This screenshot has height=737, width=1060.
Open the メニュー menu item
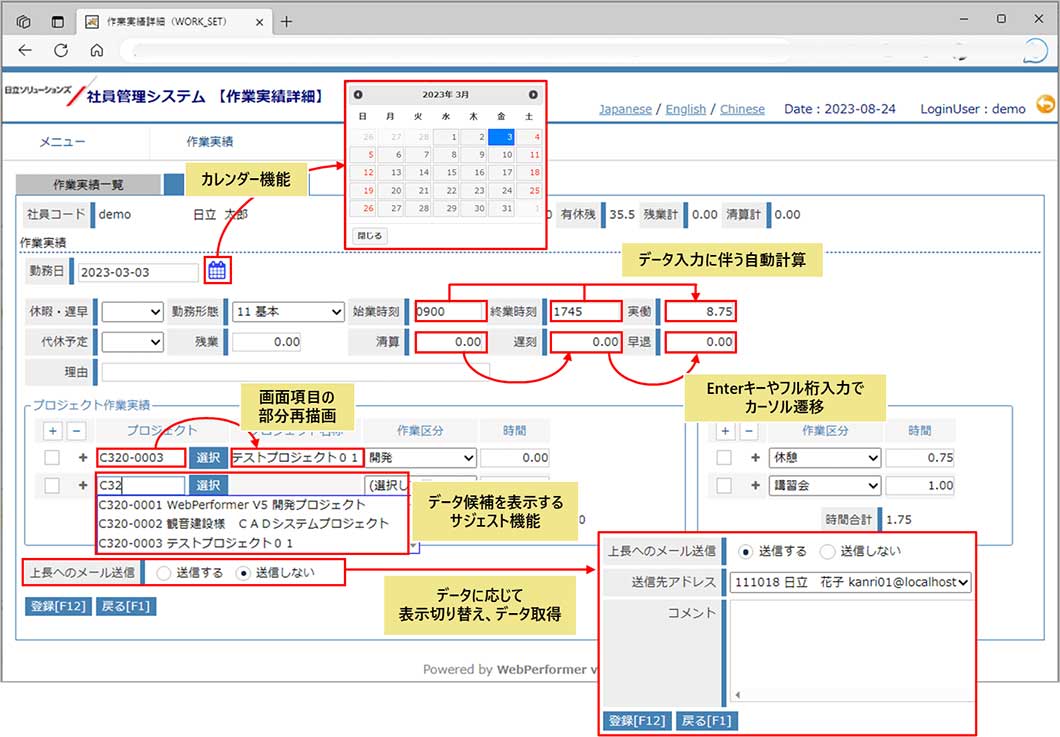click(62, 142)
